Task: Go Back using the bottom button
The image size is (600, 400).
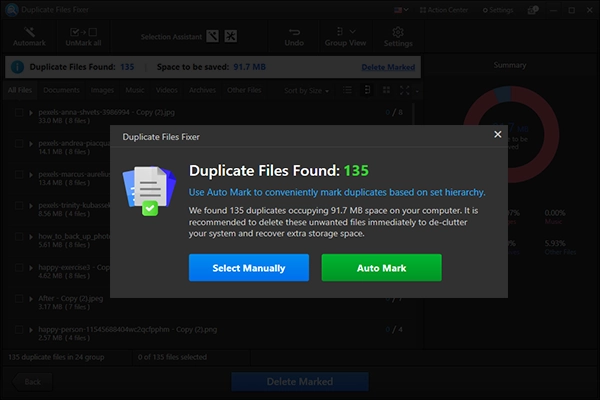Action: 32,382
